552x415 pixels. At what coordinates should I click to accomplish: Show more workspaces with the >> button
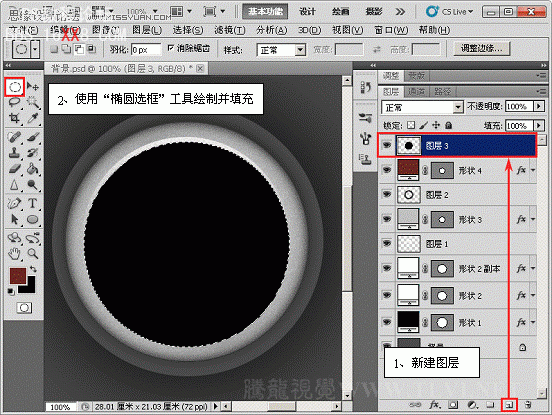[x=400, y=12]
